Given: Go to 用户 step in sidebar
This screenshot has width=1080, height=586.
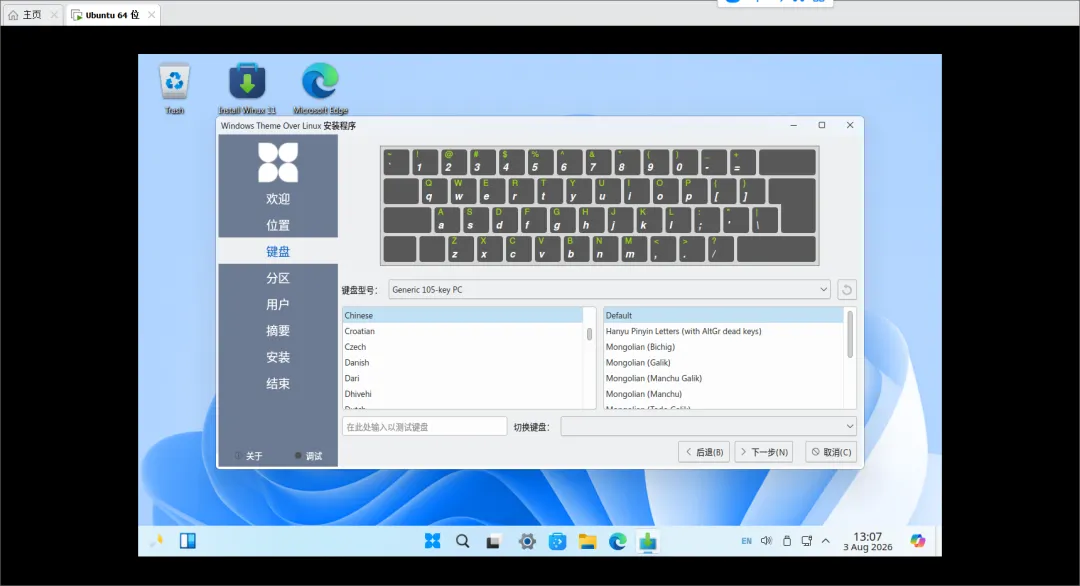Looking at the screenshot, I should pyautogui.click(x=278, y=304).
